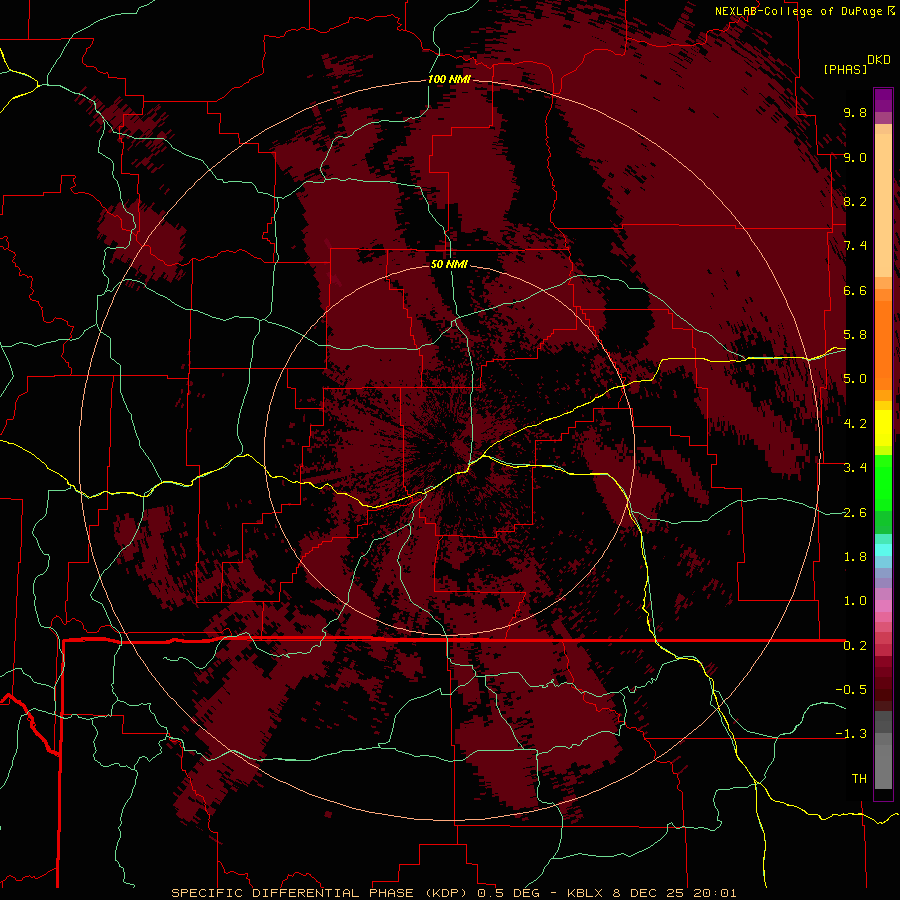Click the 3.4 scale value
Screen dimensions: 900x900
[x=855, y=468]
